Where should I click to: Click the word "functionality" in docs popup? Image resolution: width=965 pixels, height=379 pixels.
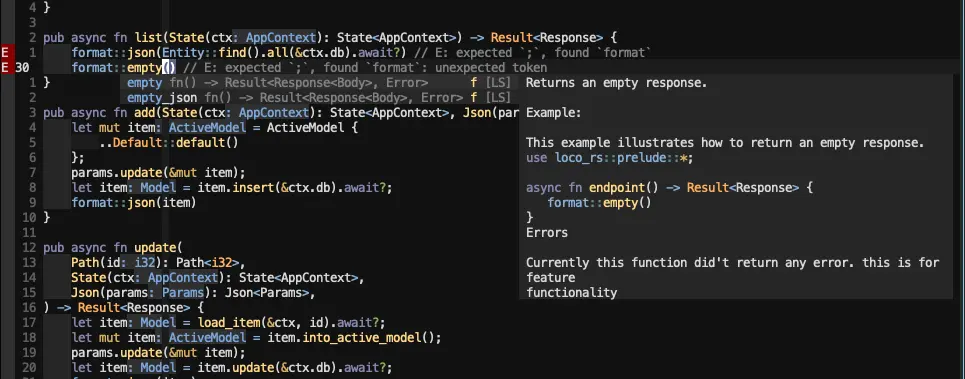click(571, 293)
